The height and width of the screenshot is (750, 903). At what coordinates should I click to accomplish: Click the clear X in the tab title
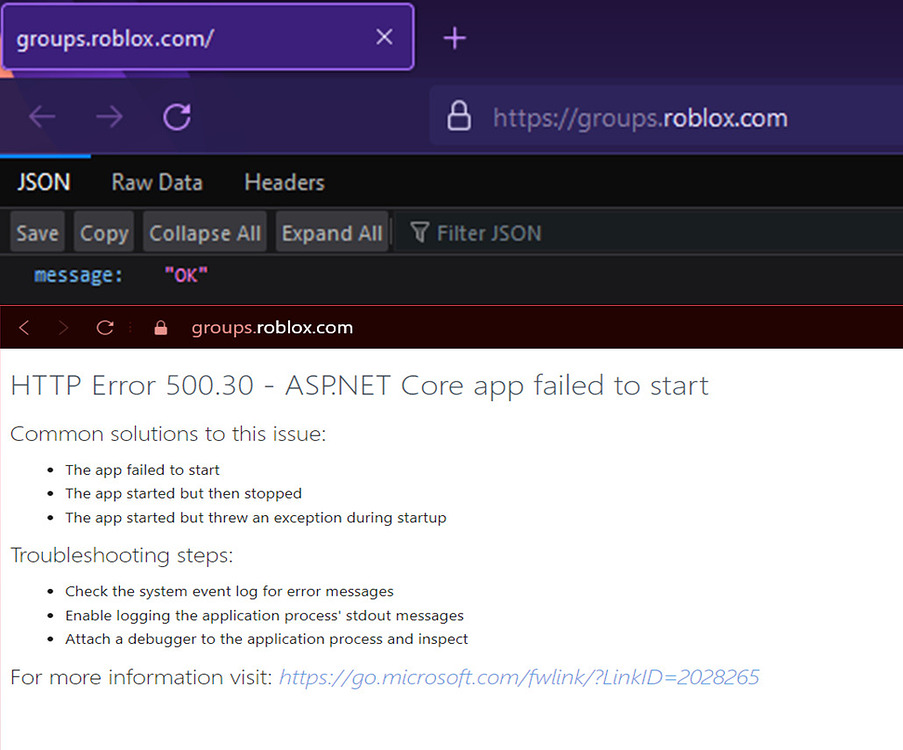click(x=384, y=36)
